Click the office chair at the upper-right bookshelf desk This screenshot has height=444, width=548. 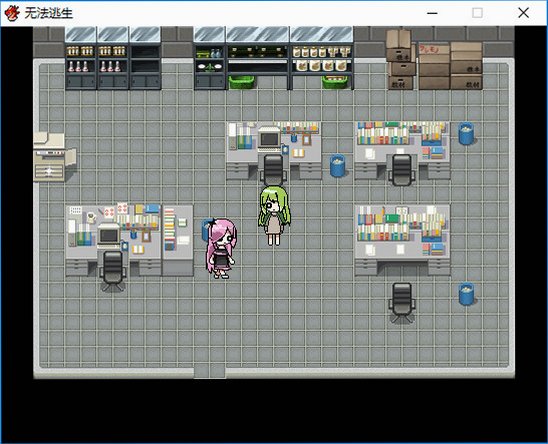[x=402, y=170]
